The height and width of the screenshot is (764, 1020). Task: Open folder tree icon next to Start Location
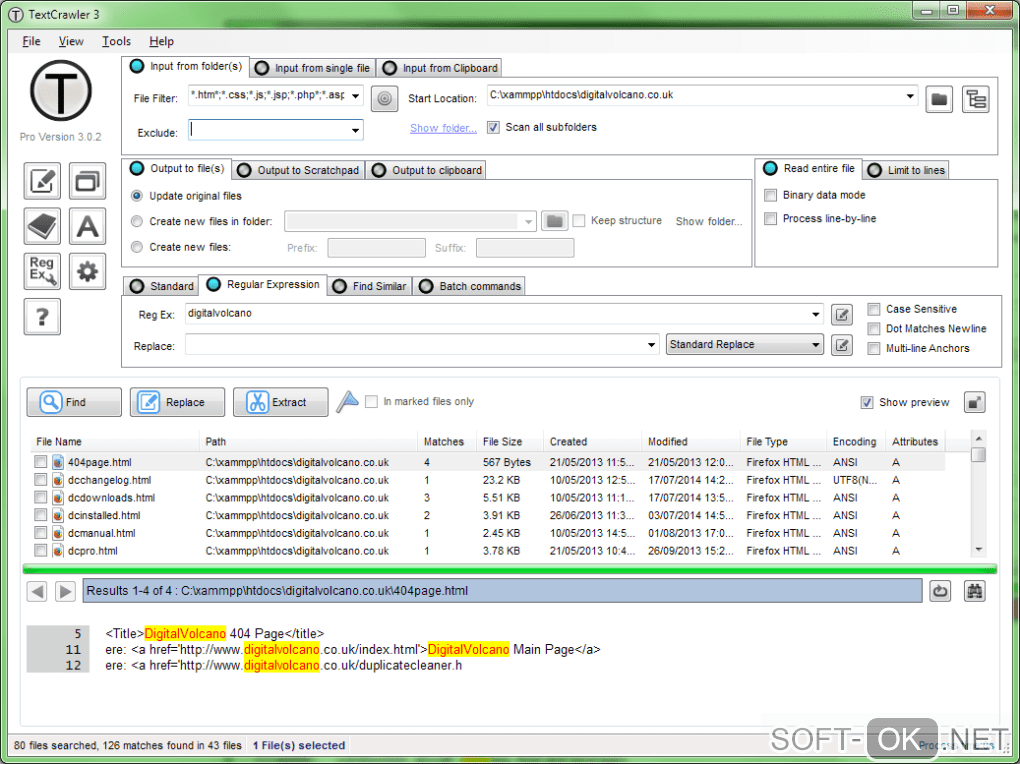(x=976, y=99)
